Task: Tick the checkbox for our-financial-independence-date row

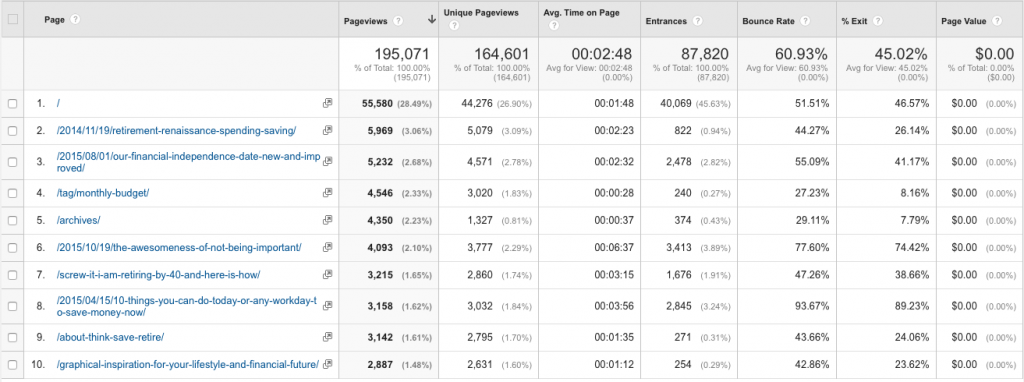Action: (x=12, y=161)
